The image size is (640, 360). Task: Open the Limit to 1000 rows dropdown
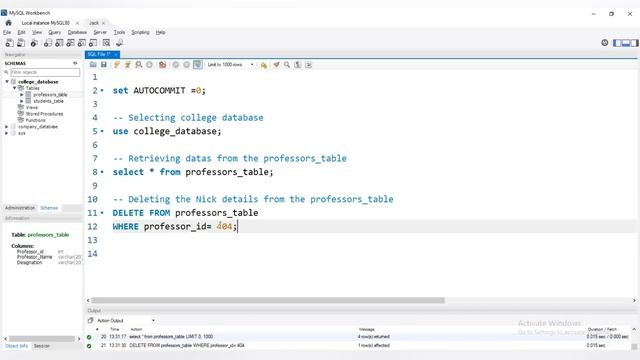tap(231, 65)
